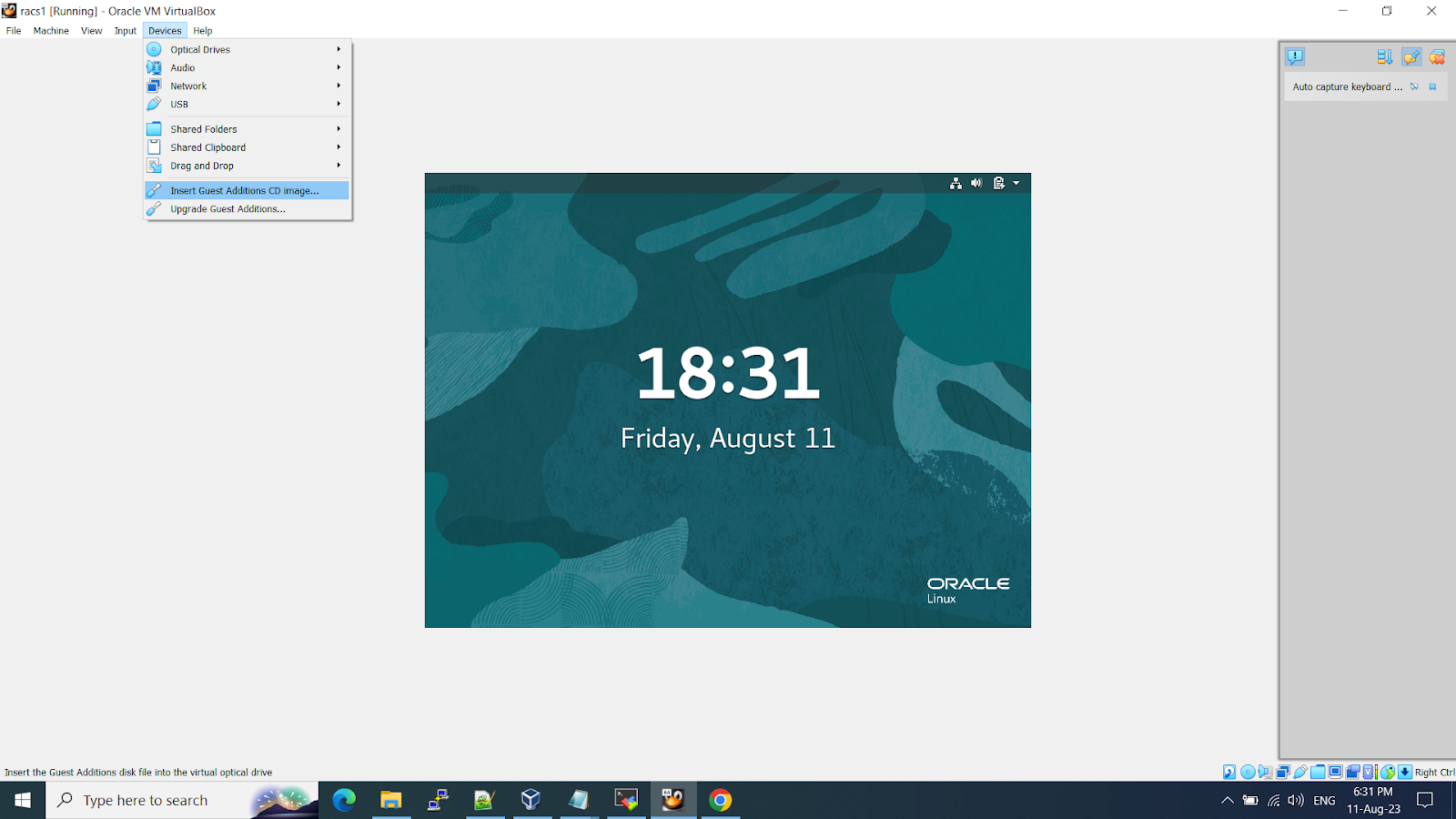Click the guest power status icon
This screenshot has height=819, width=1456.
pos(998,183)
